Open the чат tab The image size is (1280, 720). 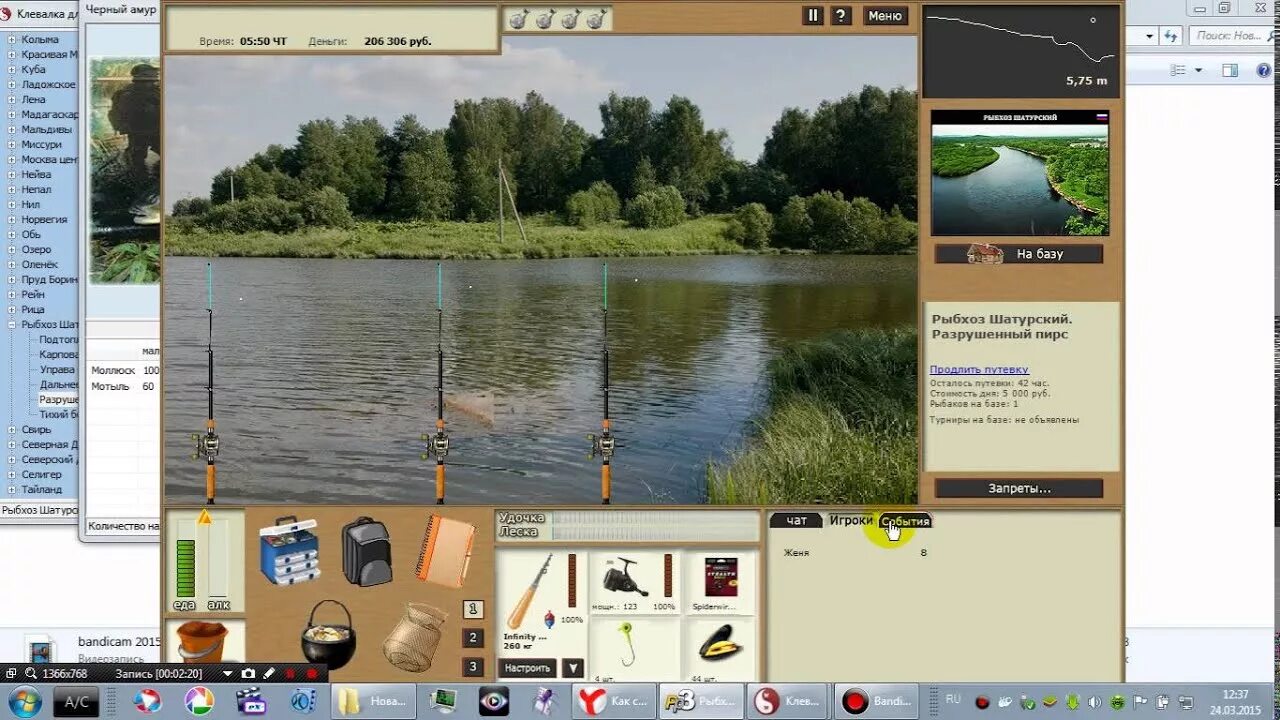(797, 521)
